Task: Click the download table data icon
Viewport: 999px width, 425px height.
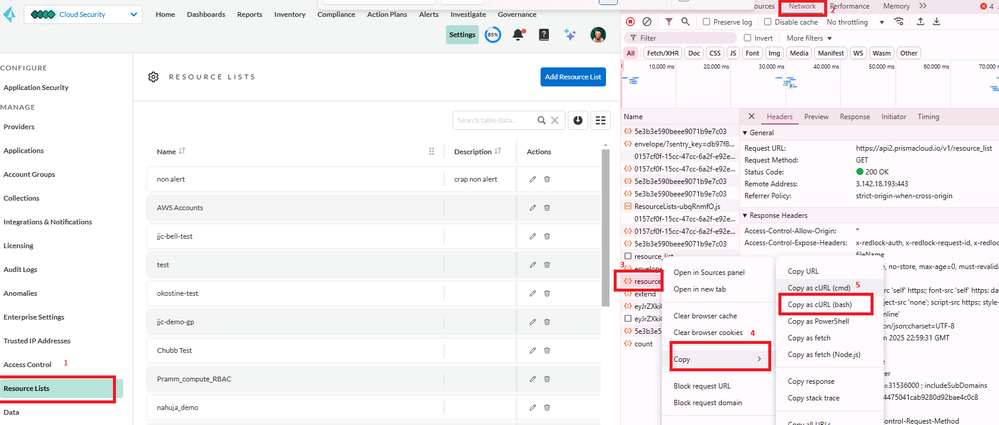Action: [578, 120]
